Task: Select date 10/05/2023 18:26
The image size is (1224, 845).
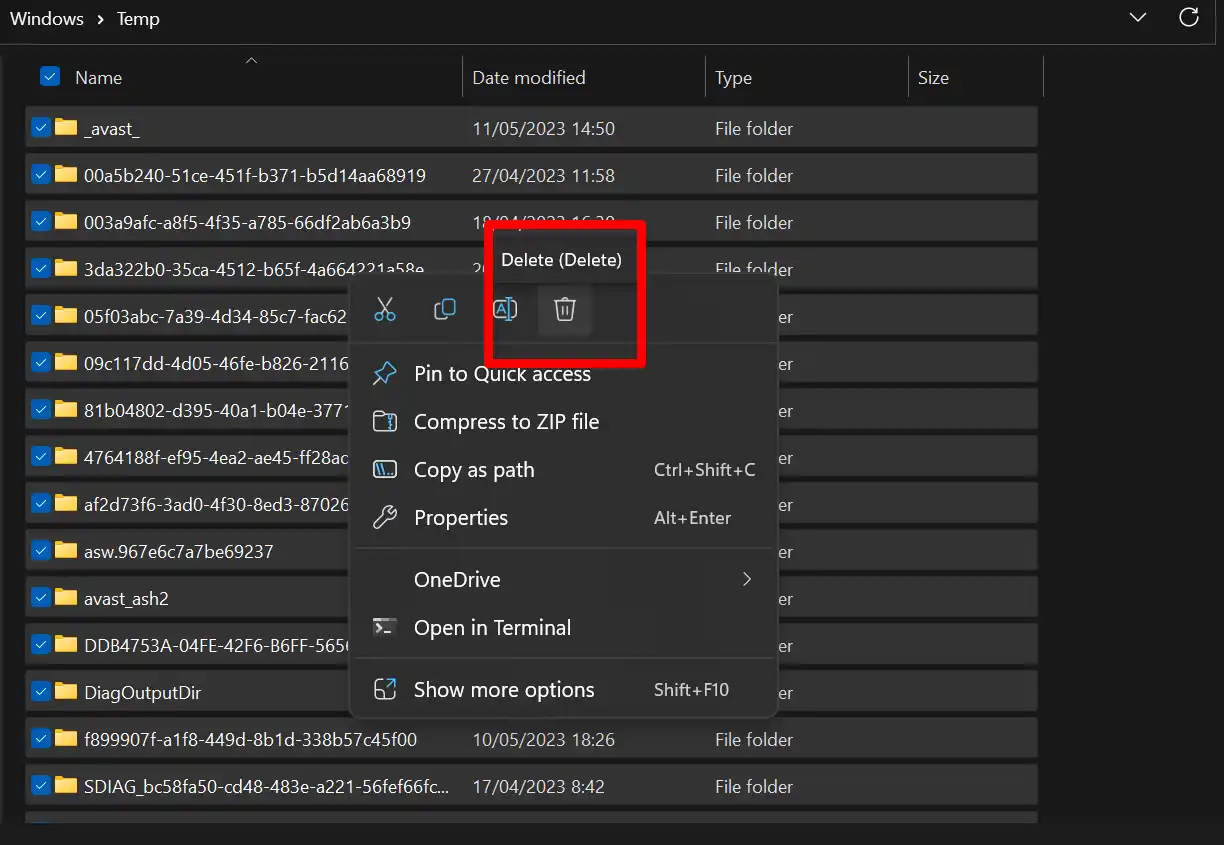Action: pos(543,740)
